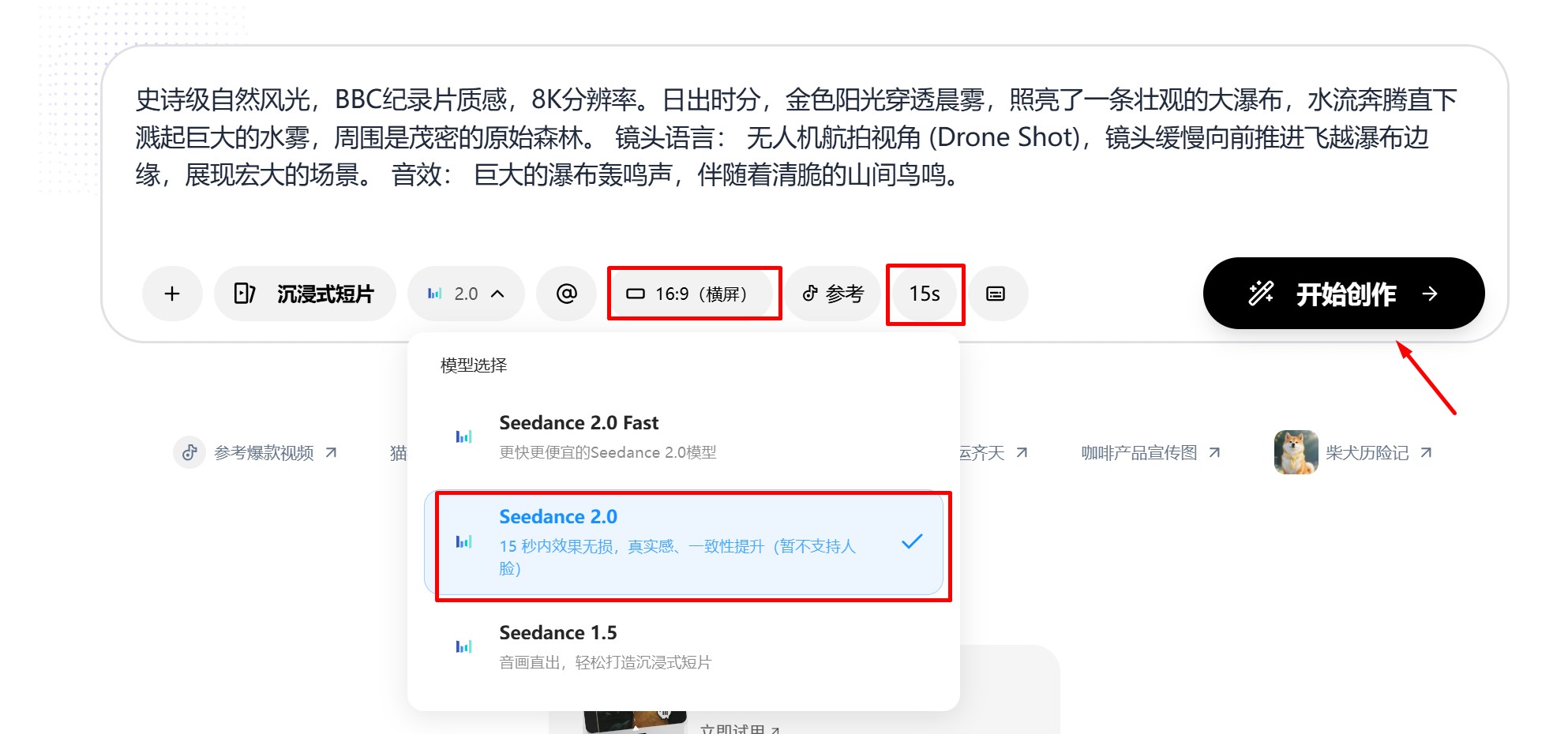This screenshot has height=734, width=1568.
Task: Click the checkmark beside Seedance 2.0
Action: [x=913, y=541]
